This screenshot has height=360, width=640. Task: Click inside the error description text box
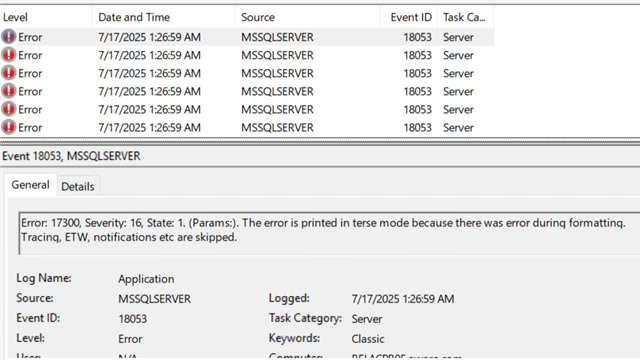(x=329, y=233)
